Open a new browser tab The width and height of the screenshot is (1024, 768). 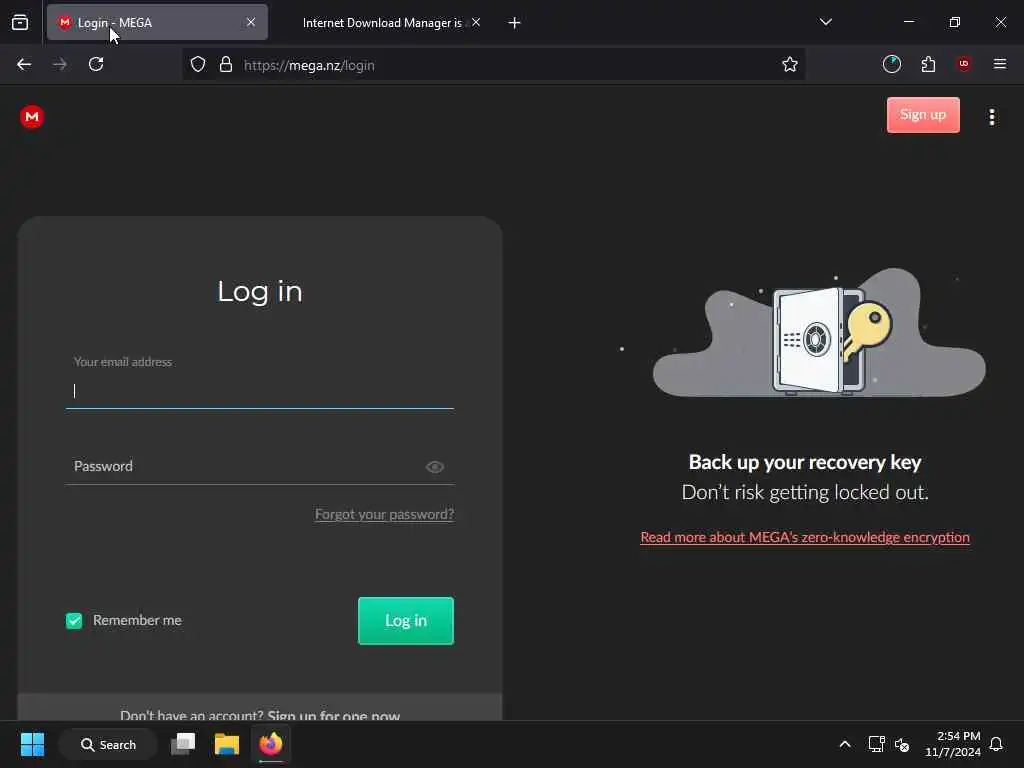514,23
